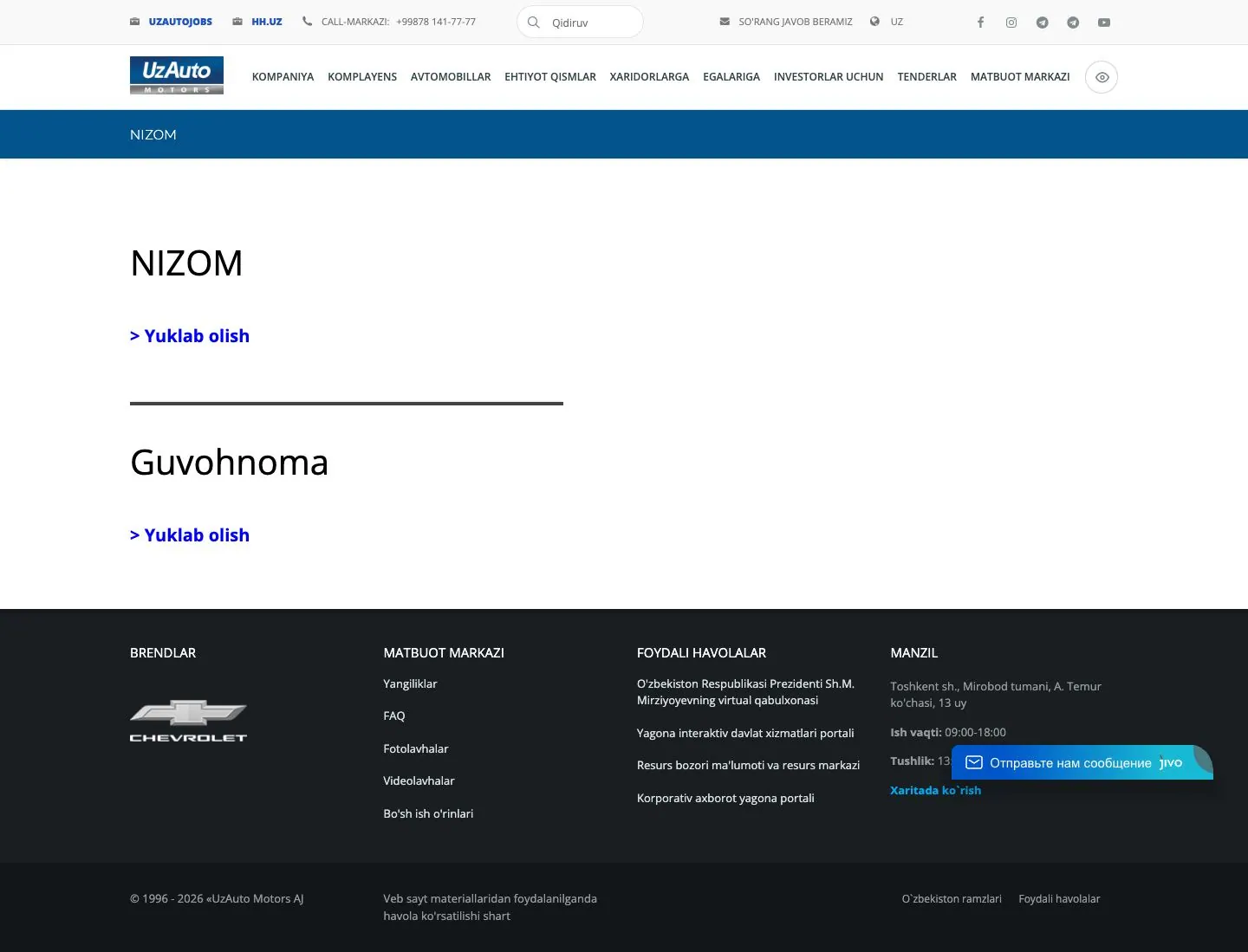Screen dimensions: 1248x952
Task: Open Yagona interaktiv davlat xizmatlari portali
Action: [x=745, y=733]
